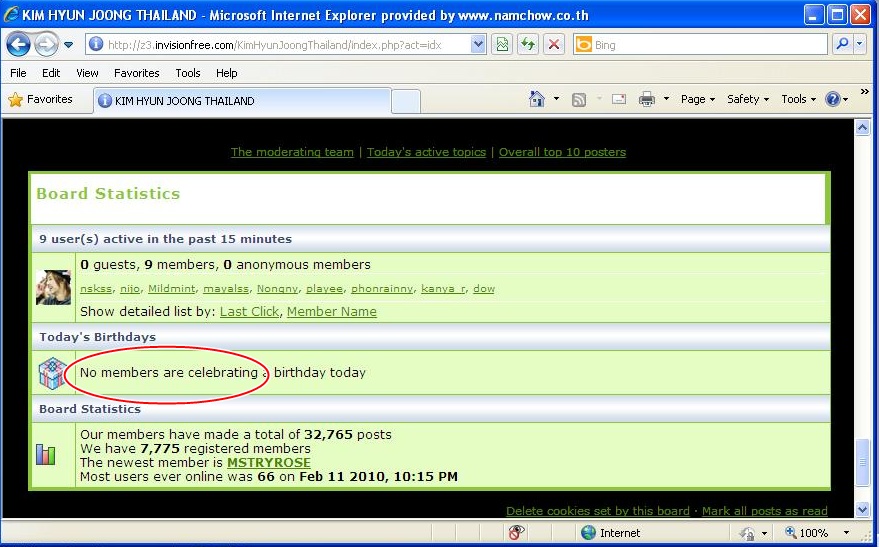The height and width of the screenshot is (547, 879).
Task: Click the RSS feeds icon
Action: pos(579,100)
